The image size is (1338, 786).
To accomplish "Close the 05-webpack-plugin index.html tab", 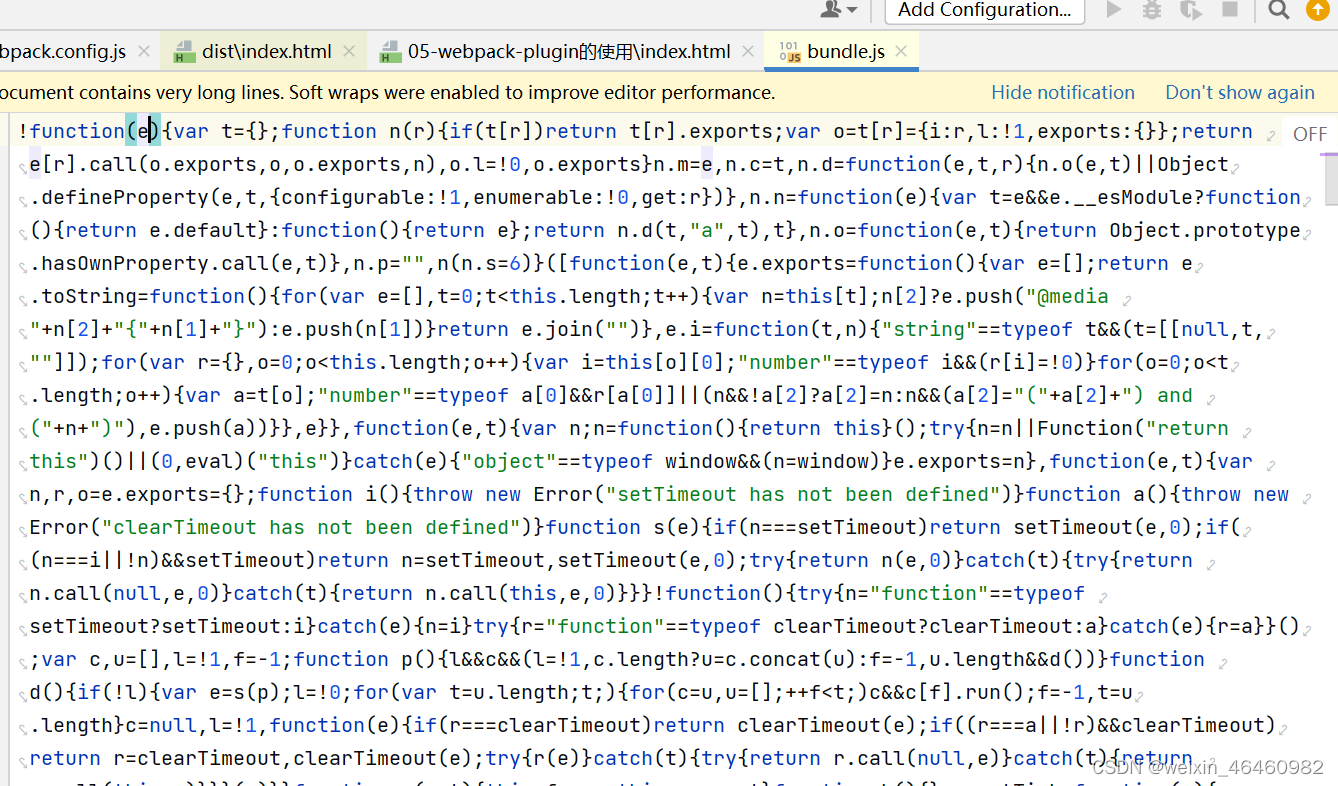I will 747,52.
